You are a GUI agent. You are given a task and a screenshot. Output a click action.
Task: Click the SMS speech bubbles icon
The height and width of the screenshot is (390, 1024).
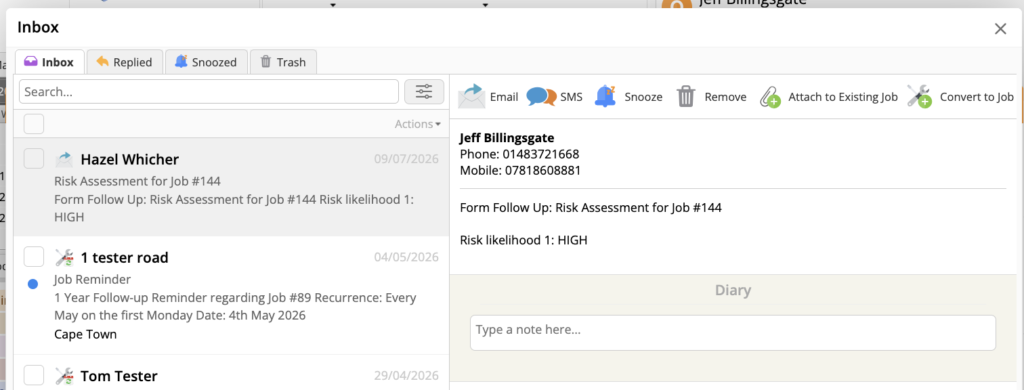[541, 97]
